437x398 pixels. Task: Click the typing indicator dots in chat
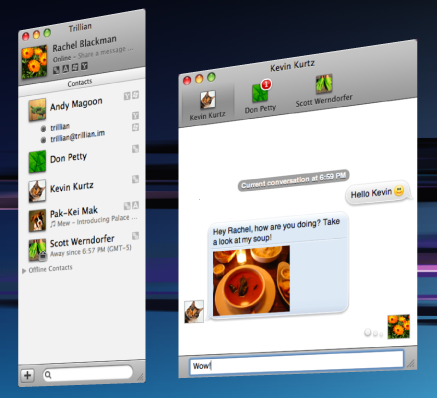coord(373,333)
